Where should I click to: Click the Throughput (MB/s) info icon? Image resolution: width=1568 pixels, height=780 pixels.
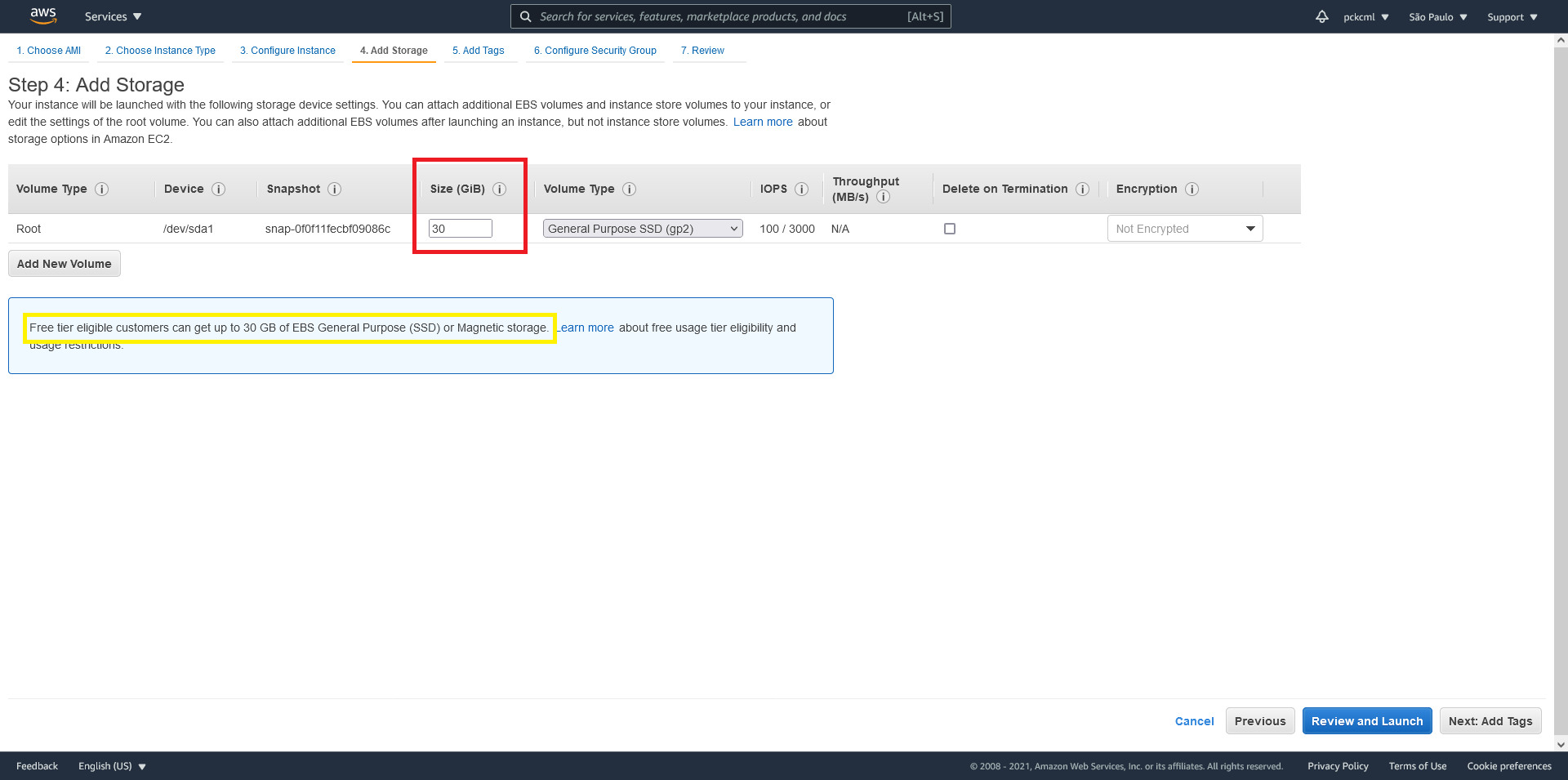click(884, 197)
